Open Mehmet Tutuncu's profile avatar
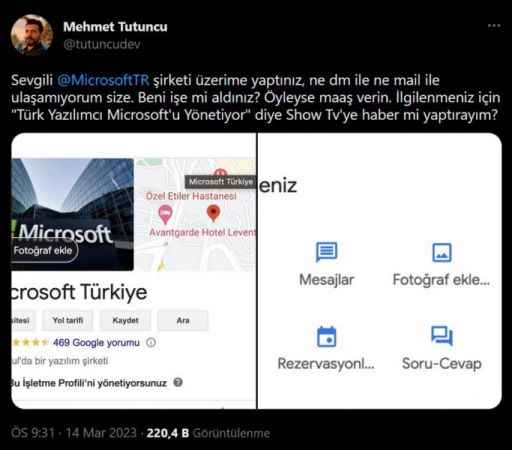 point(32,35)
